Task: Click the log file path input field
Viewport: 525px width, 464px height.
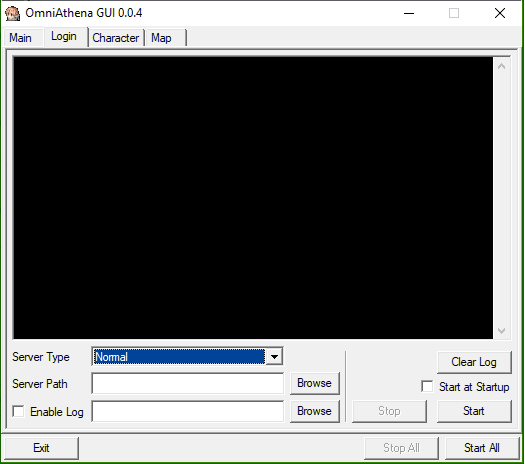Action: [188, 411]
